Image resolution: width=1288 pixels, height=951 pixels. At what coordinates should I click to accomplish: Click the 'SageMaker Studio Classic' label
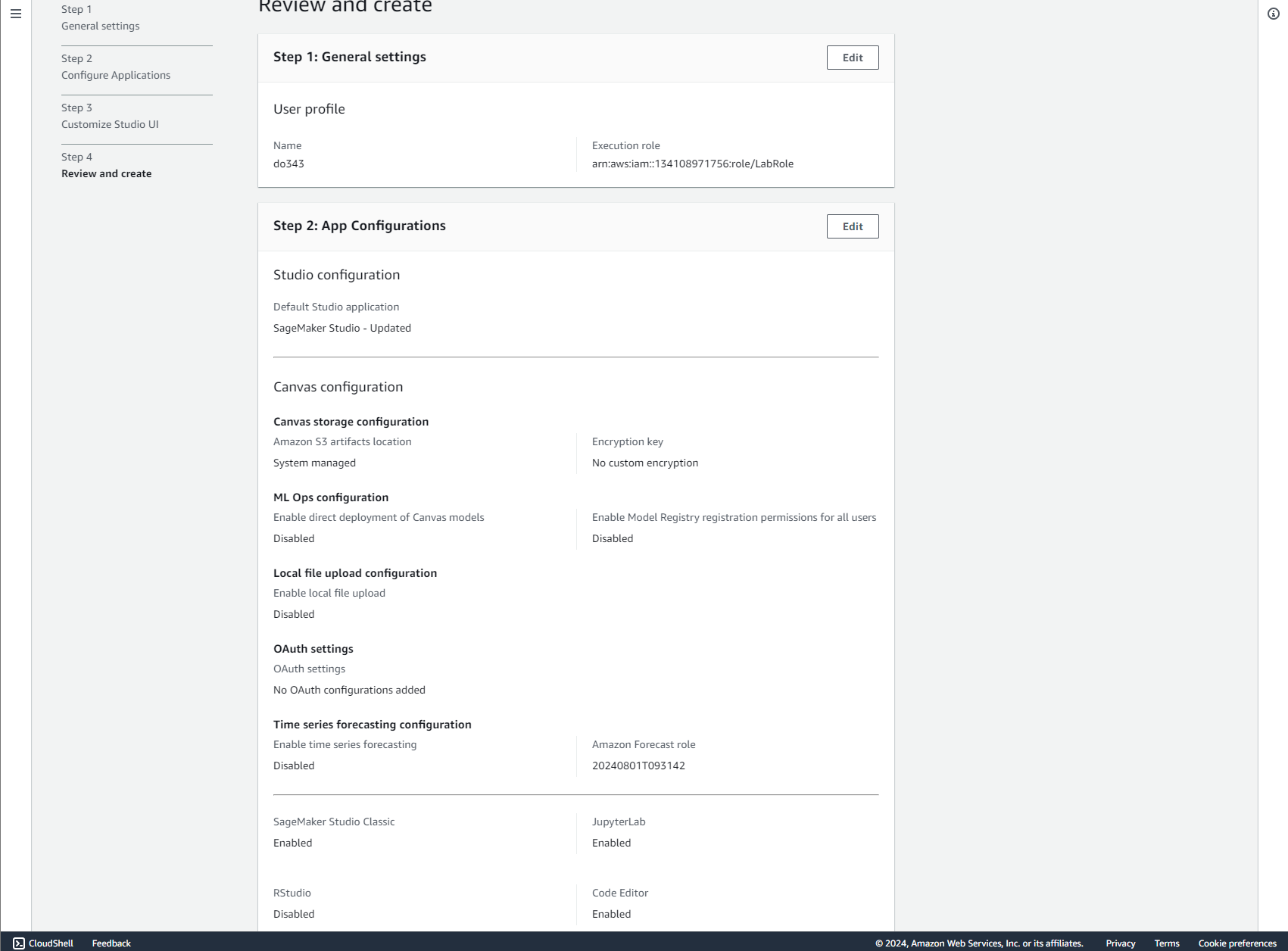click(334, 822)
